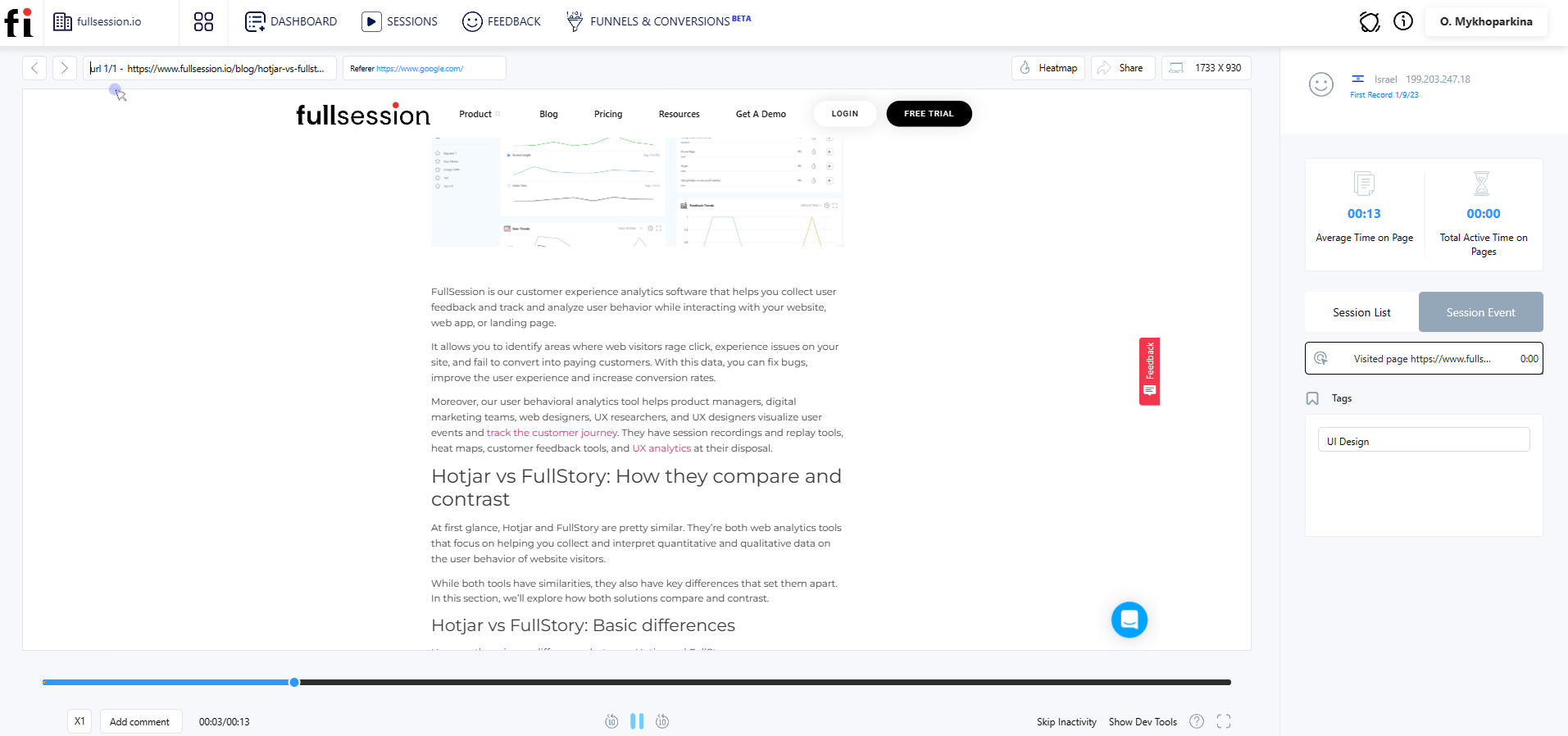This screenshot has height=736, width=1568.
Task: Open the Feedback tab
Action: coord(502,22)
